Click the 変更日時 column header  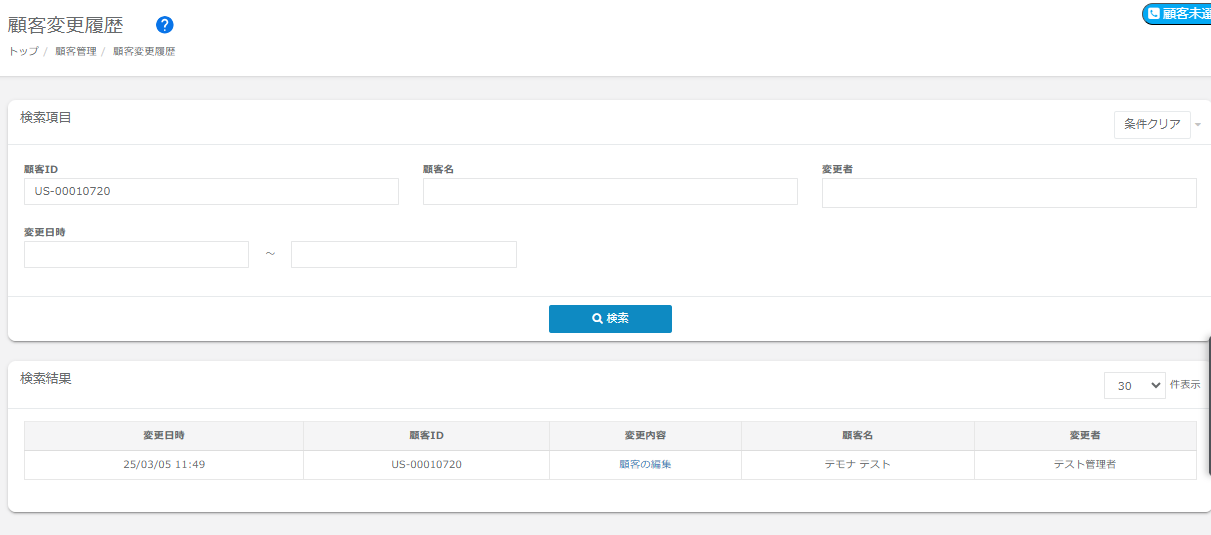pyautogui.click(x=164, y=436)
